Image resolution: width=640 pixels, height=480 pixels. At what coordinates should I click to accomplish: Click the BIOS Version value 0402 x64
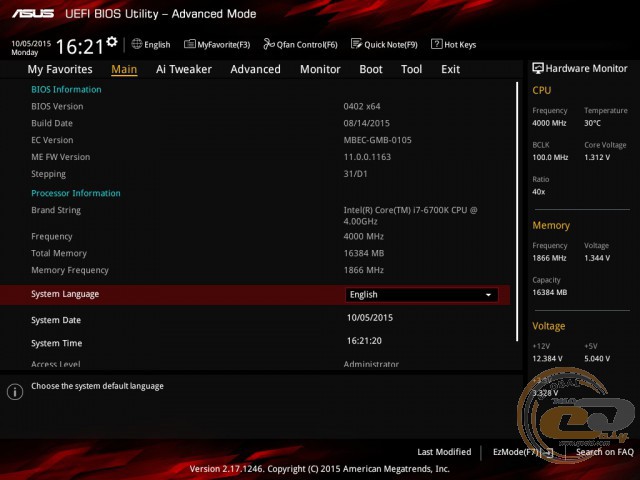coord(362,107)
